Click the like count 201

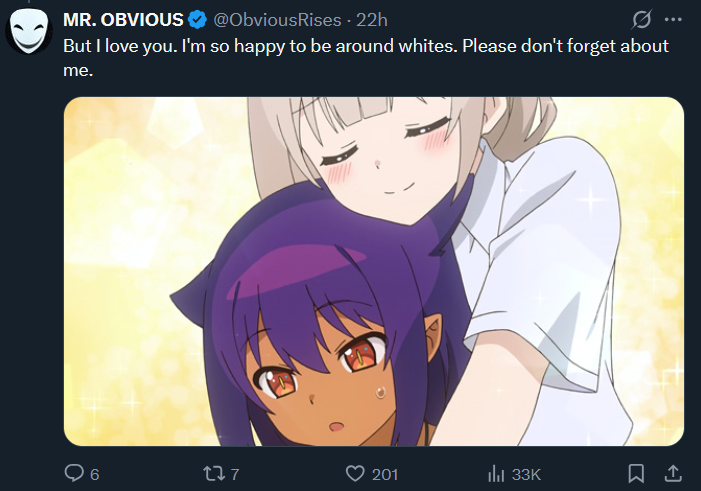[x=385, y=474]
